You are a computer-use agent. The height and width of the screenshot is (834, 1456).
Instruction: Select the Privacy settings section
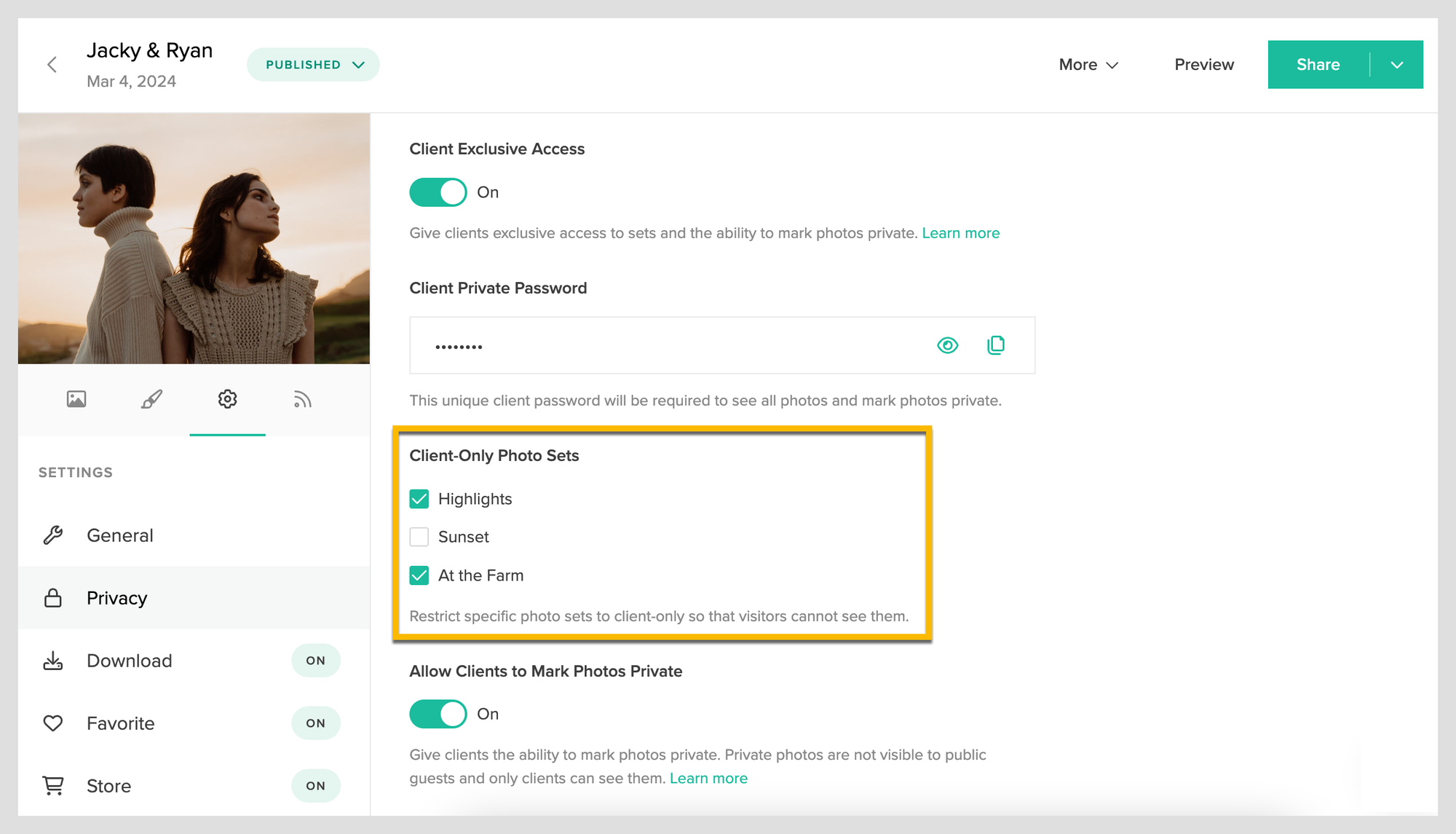(116, 598)
